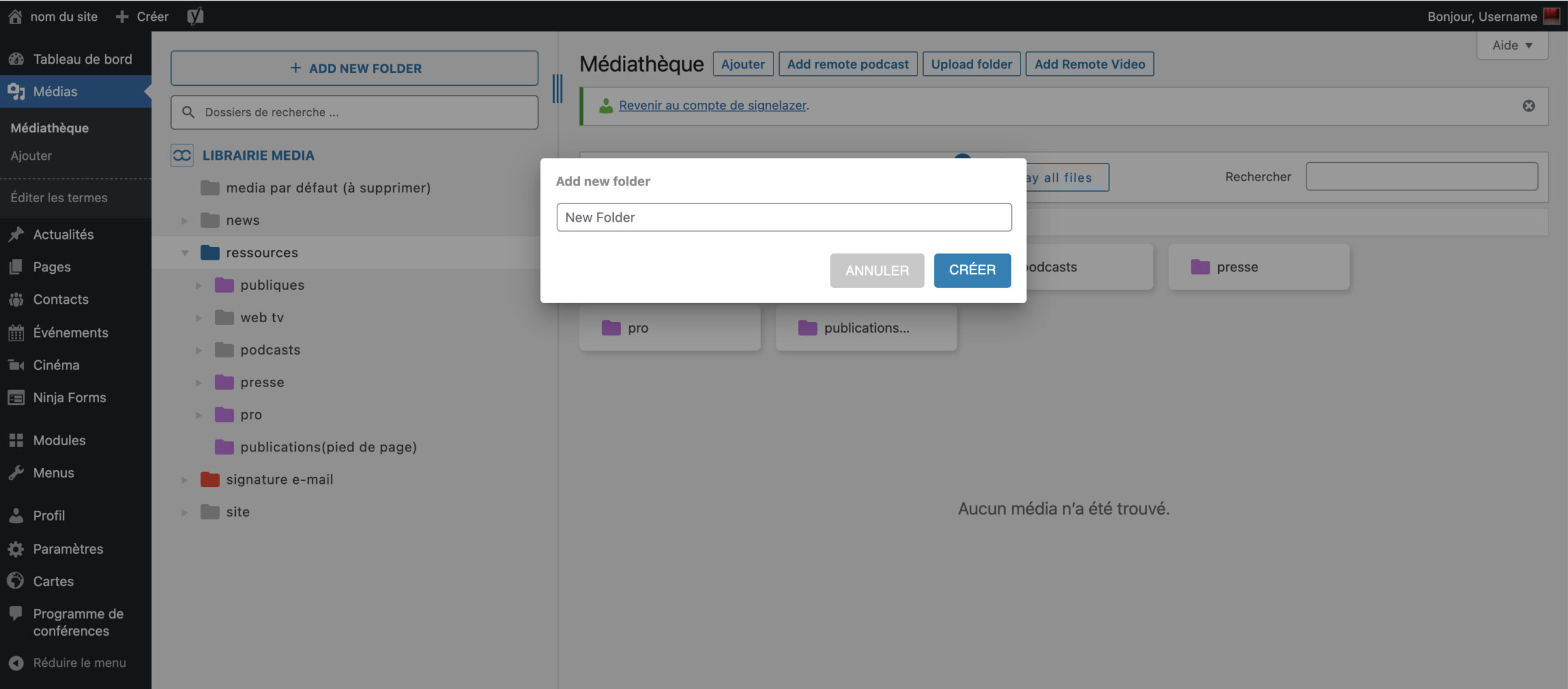
Task: Click the CRÉER button in dialog
Action: tap(971, 270)
